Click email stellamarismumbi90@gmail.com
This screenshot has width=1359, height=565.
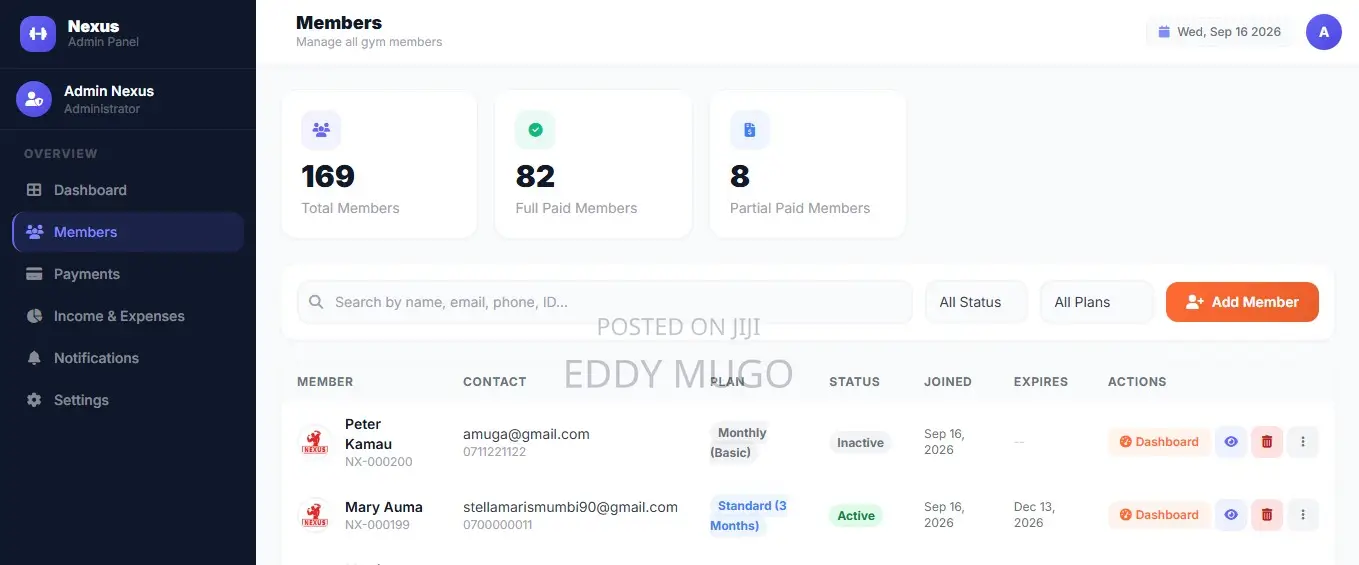click(570, 507)
